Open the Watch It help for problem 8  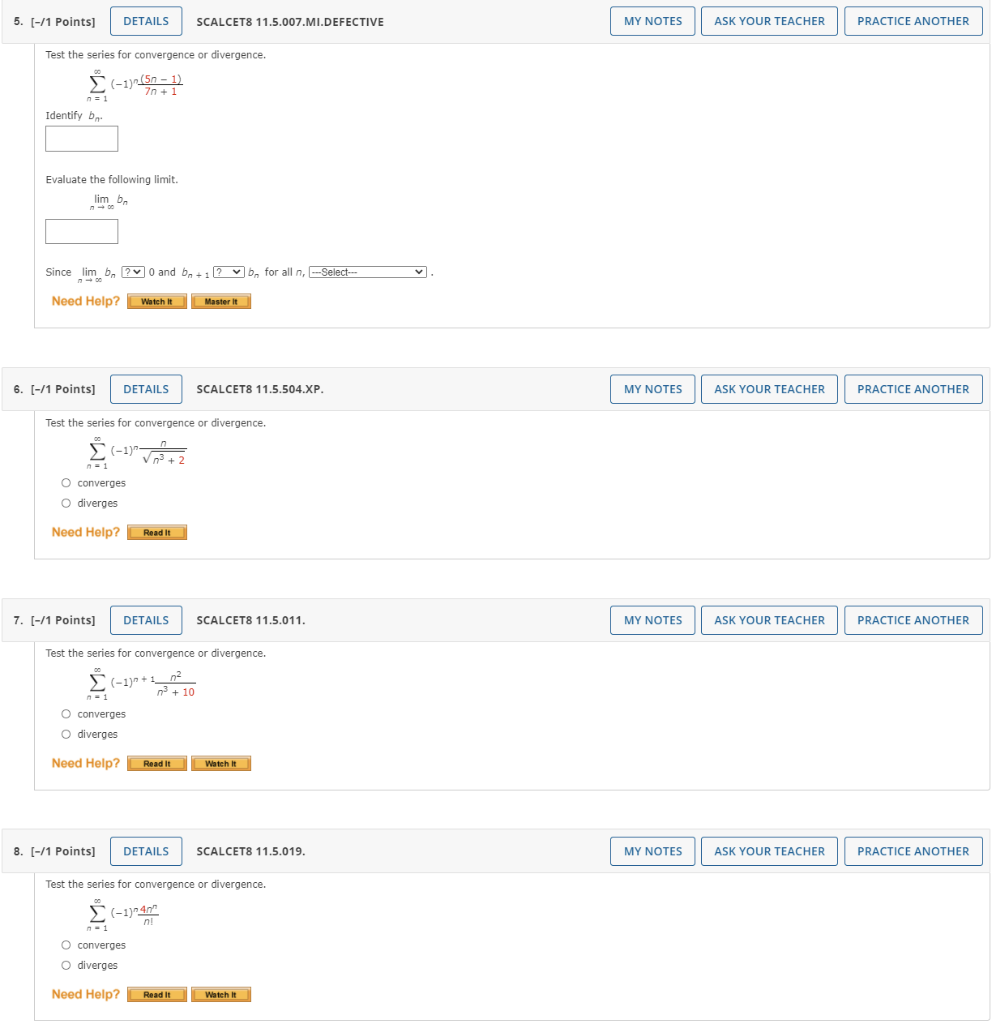click(220, 994)
